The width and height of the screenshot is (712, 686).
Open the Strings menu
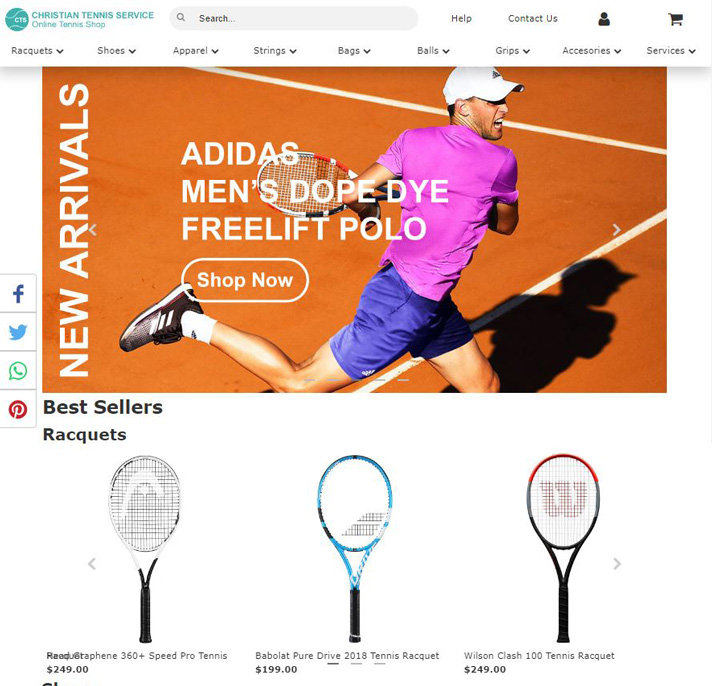click(x=275, y=51)
